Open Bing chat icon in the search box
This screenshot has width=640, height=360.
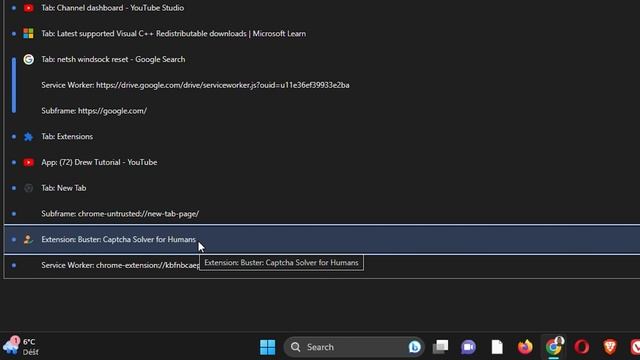pos(414,347)
